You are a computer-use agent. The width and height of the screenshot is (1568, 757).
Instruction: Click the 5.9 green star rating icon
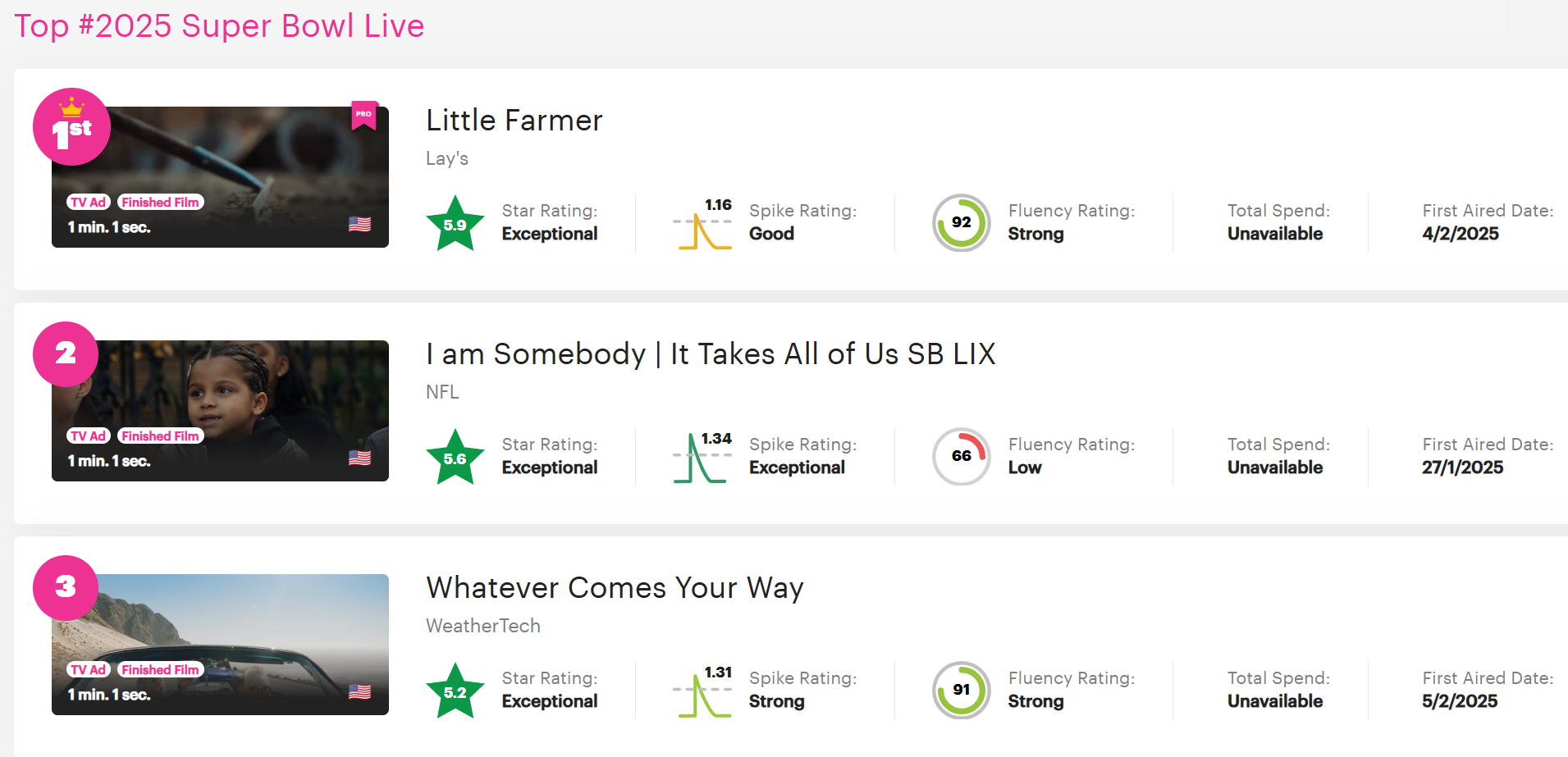pyautogui.click(x=455, y=223)
